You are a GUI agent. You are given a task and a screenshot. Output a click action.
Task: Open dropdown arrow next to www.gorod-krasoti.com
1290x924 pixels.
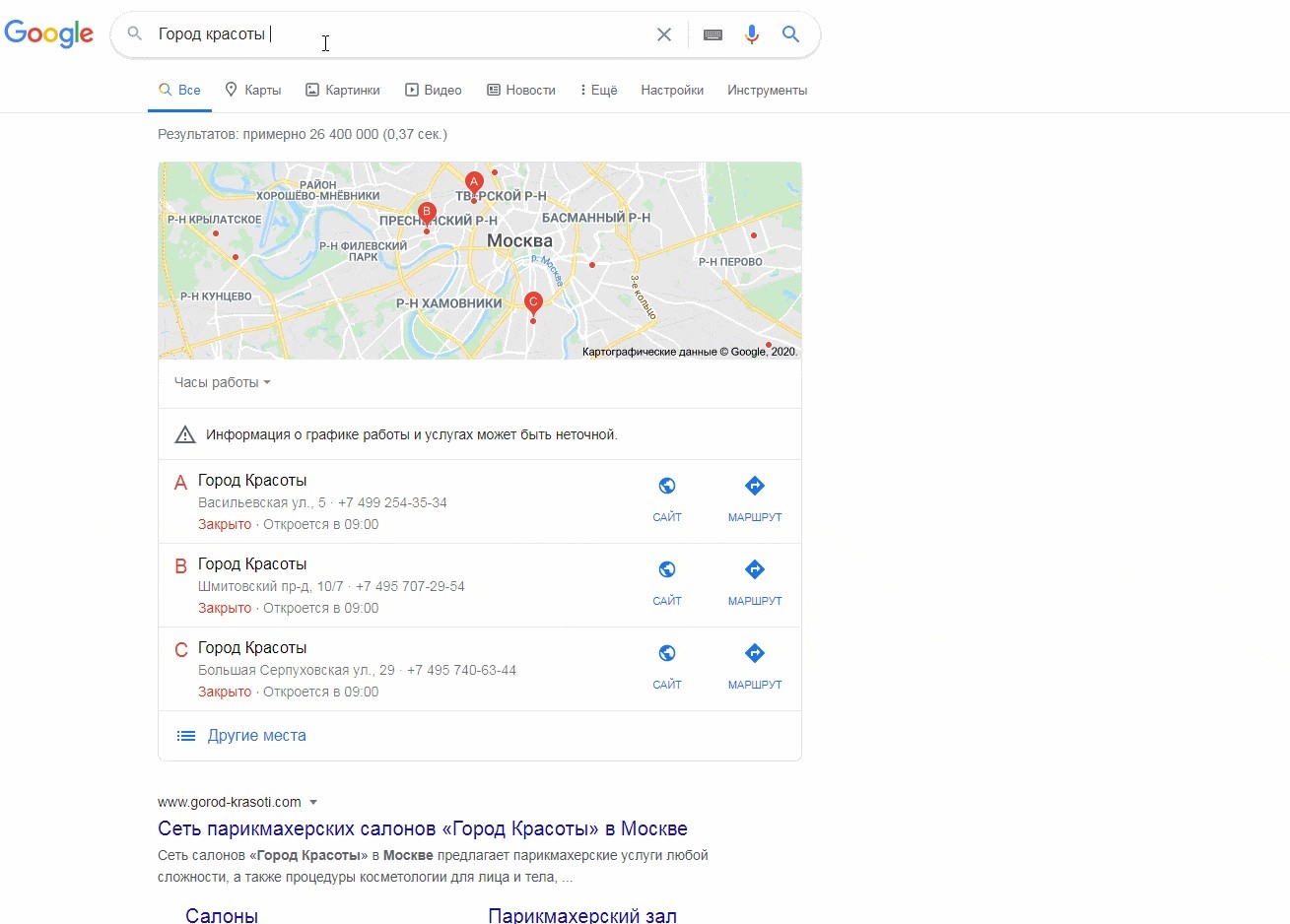point(313,802)
